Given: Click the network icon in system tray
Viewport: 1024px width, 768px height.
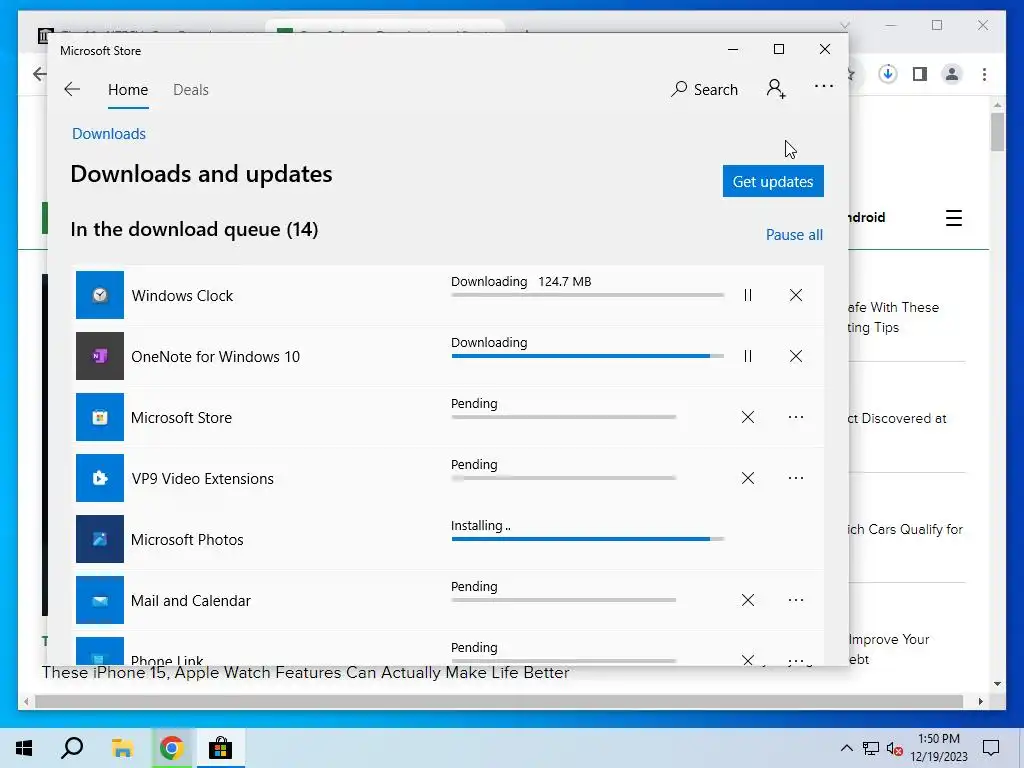Looking at the screenshot, I should point(870,748).
